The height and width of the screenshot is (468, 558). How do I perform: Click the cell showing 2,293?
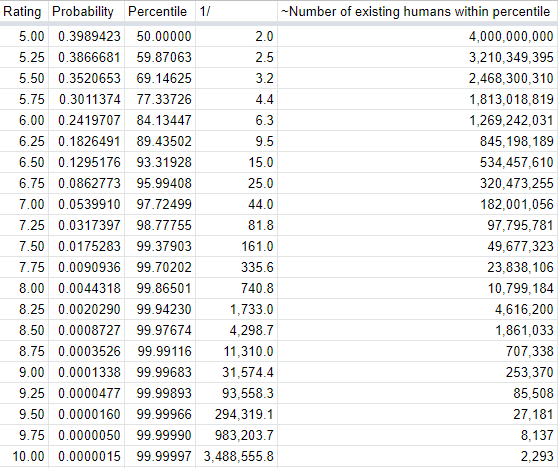[418, 456]
